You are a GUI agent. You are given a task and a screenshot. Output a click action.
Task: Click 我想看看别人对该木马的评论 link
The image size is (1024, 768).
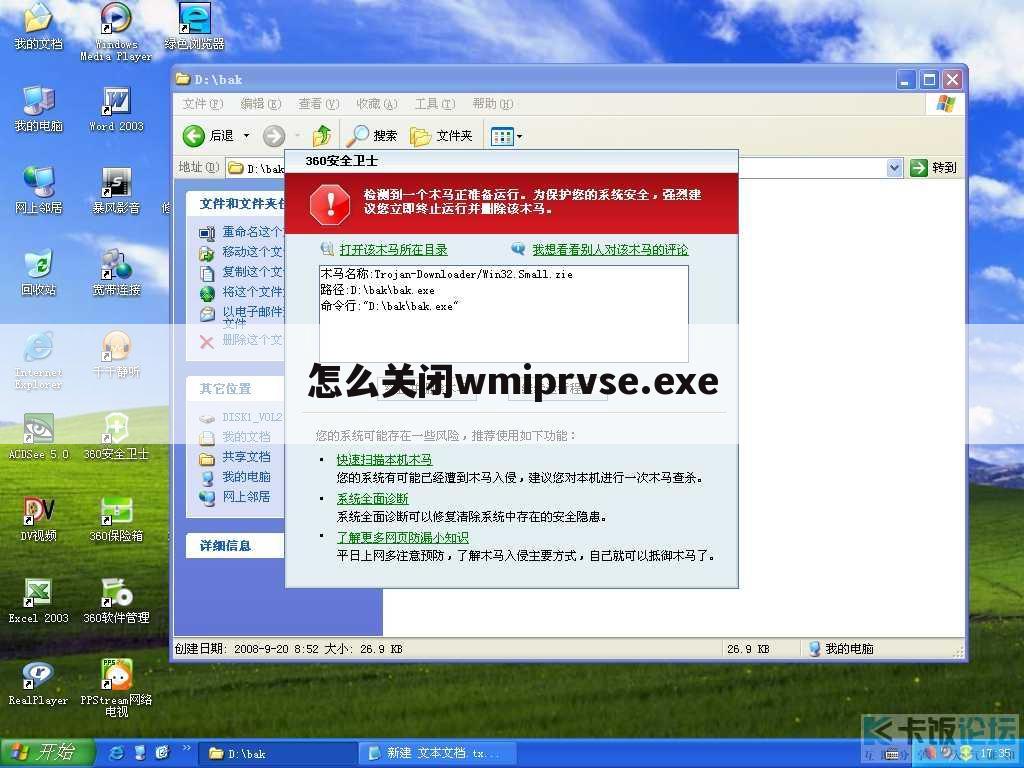(x=610, y=249)
